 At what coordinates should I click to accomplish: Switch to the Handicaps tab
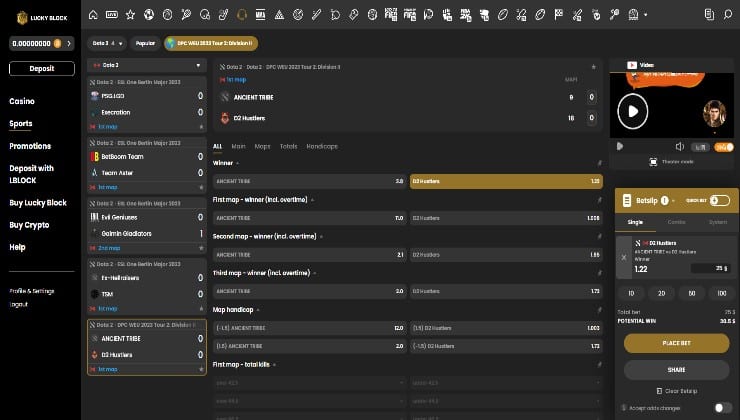322,147
